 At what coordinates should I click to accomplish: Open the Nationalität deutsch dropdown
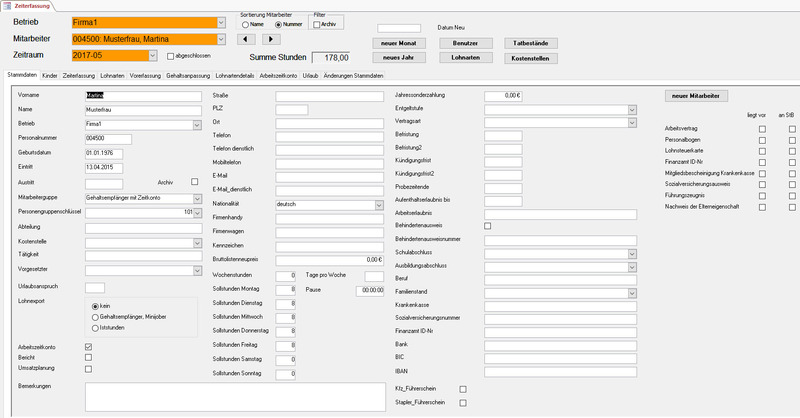[379, 205]
